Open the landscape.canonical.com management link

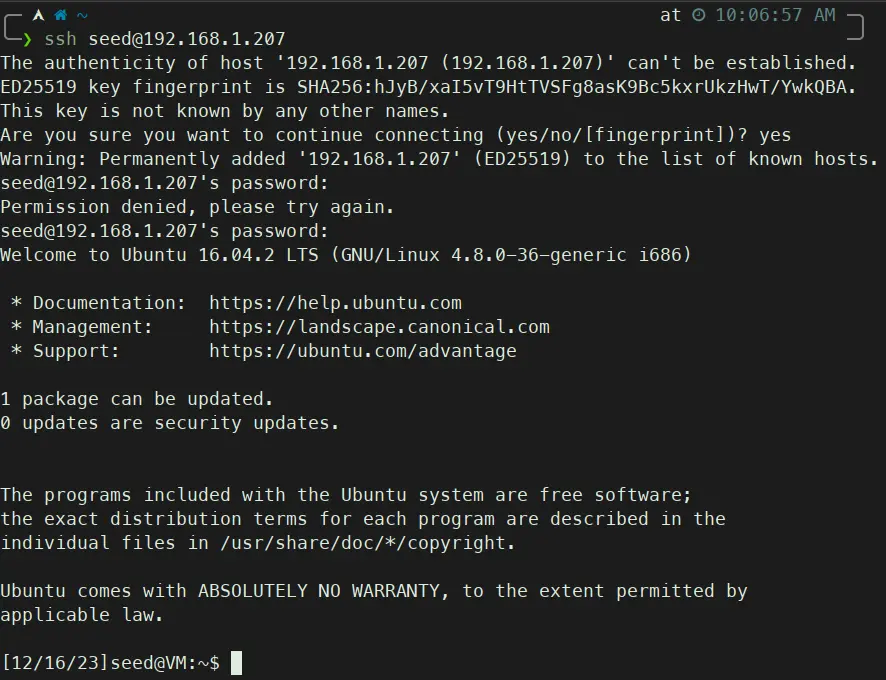click(379, 327)
